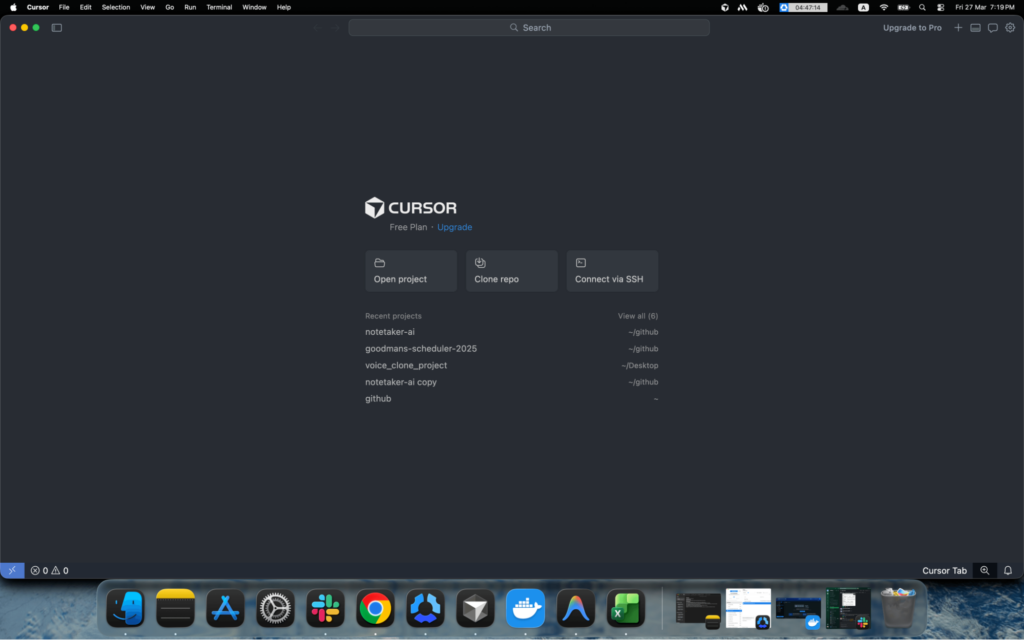Open the Open project panel icon

pyautogui.click(x=380, y=264)
